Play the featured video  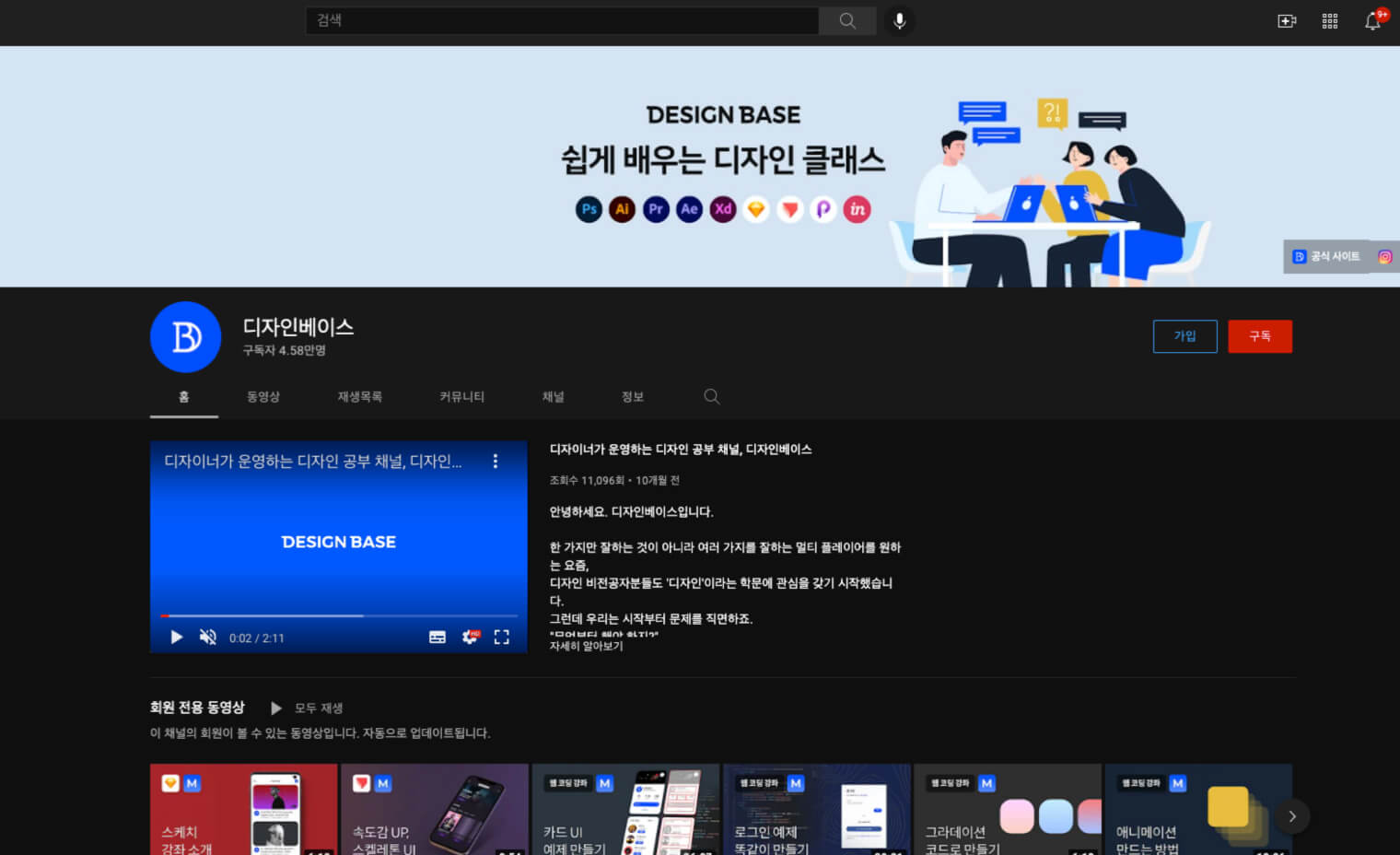click(177, 637)
